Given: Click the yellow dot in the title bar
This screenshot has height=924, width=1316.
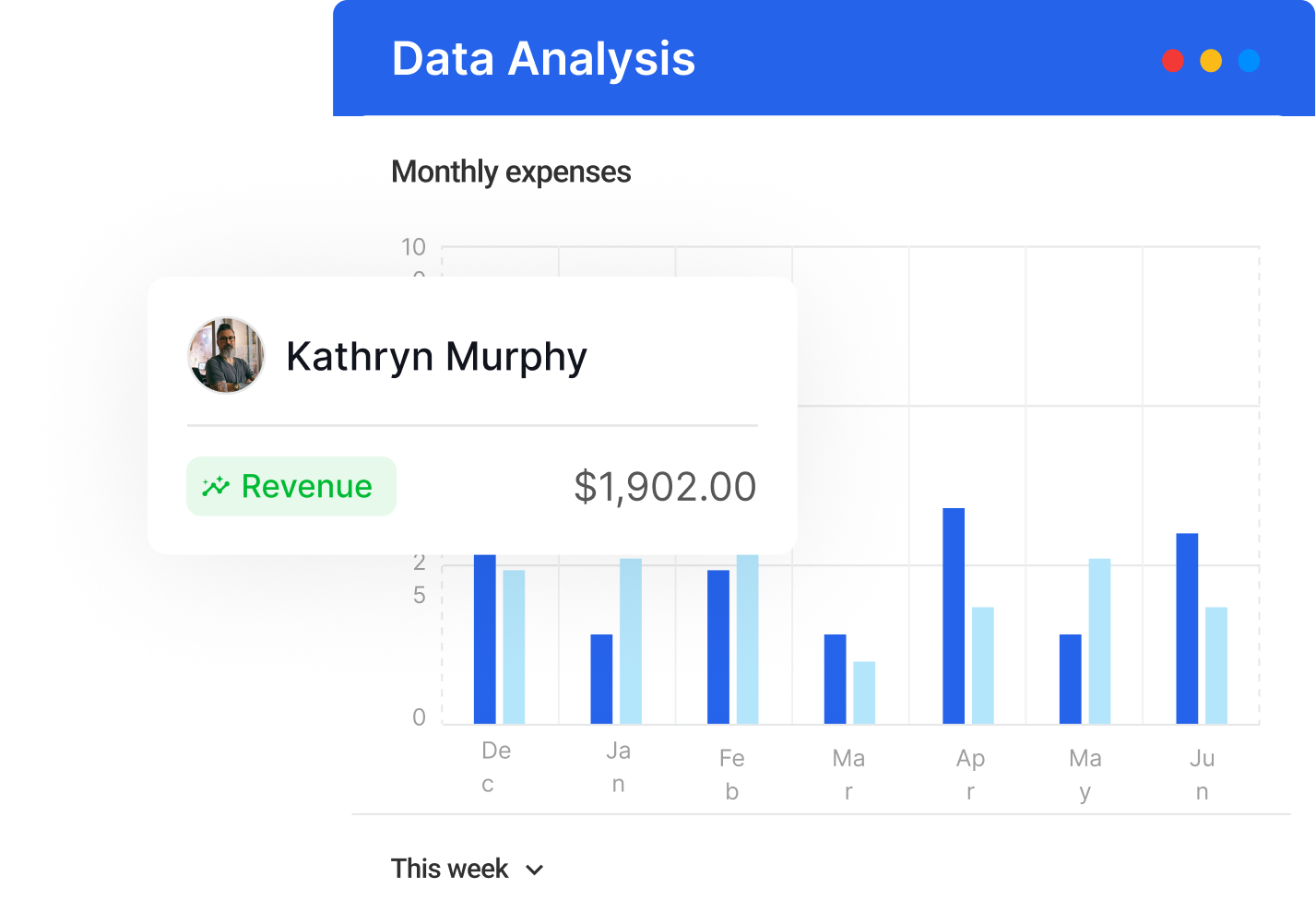Looking at the screenshot, I should [x=1211, y=61].
